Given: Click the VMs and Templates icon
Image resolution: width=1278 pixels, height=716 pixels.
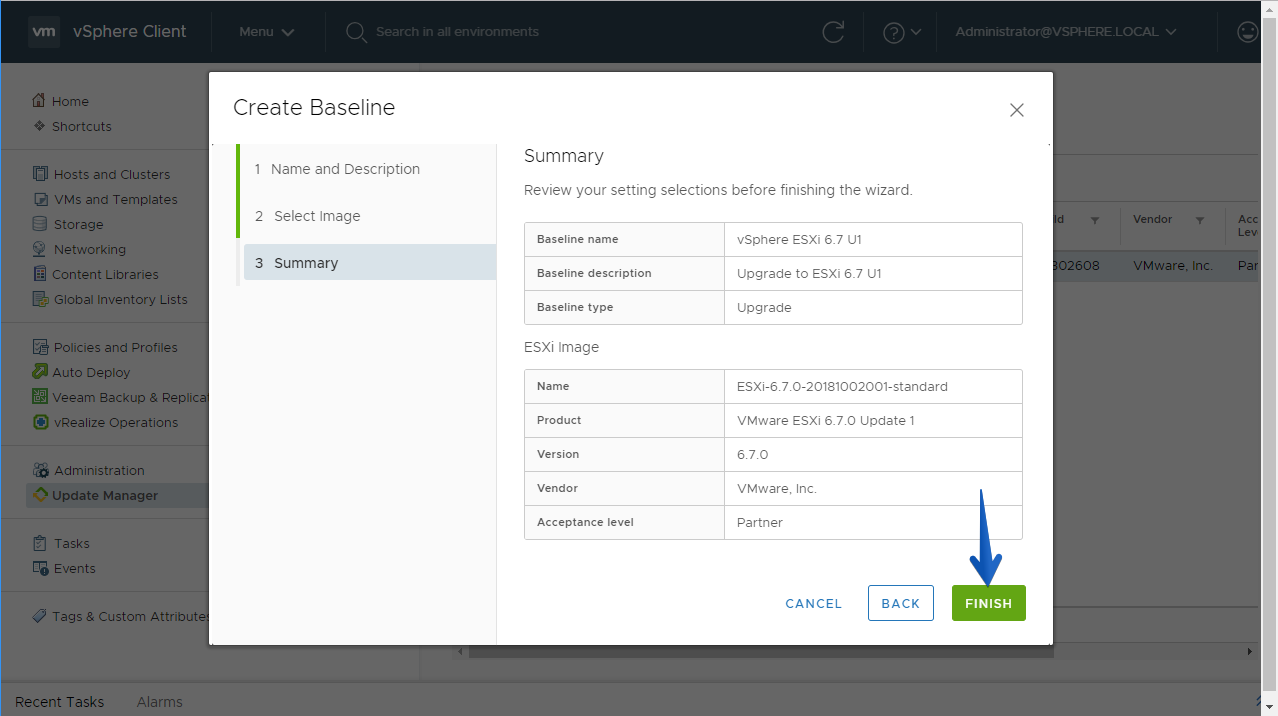Looking at the screenshot, I should [40, 199].
